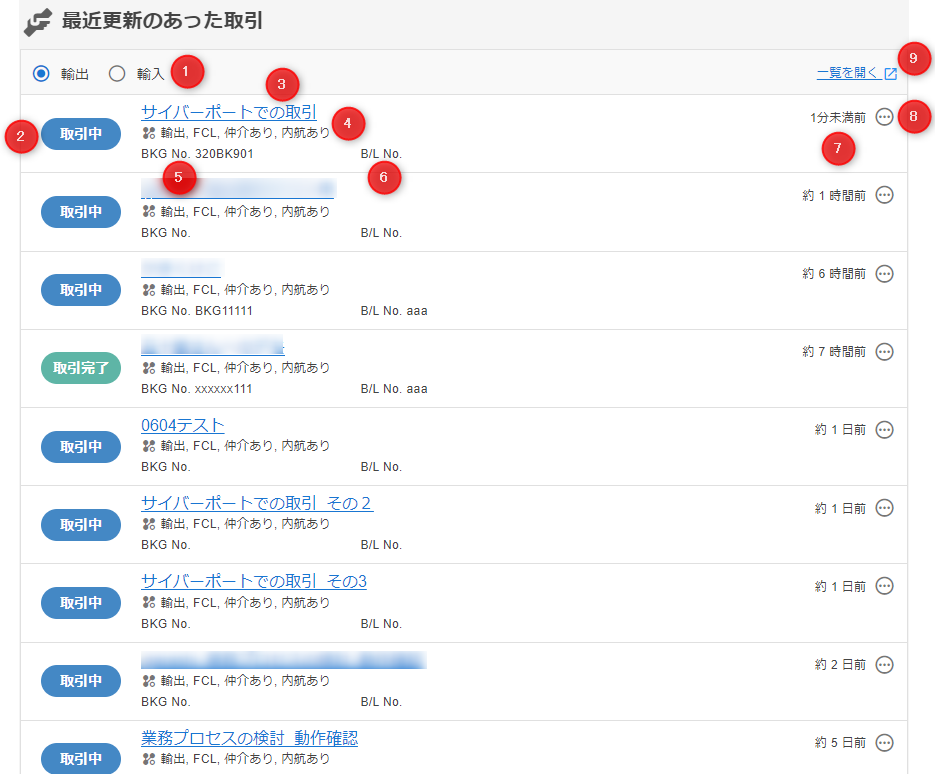Click the 取引中 badge for サイバーポートでの取引 その3
The image size is (935, 774).
pyautogui.click(x=80, y=603)
